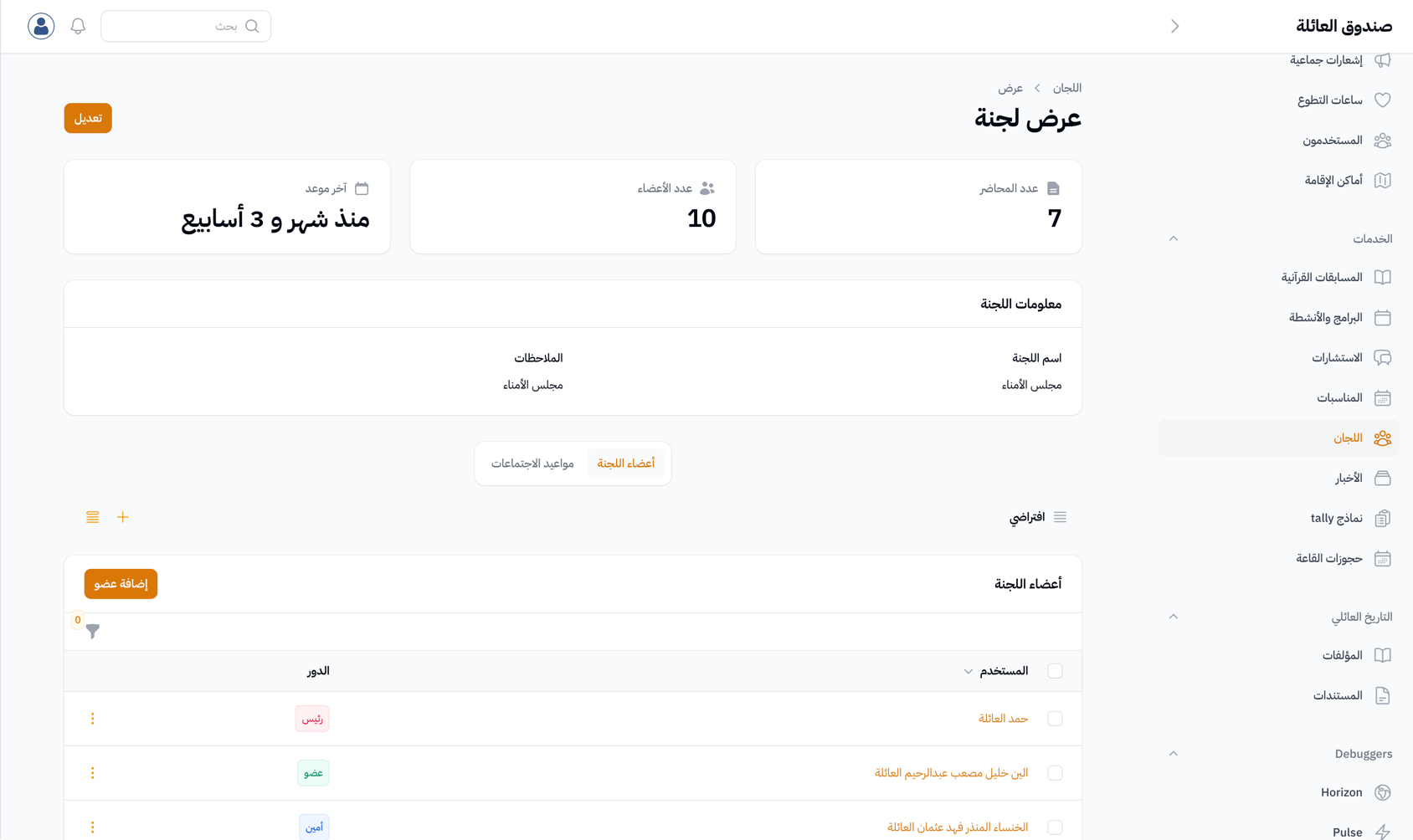Click the ساعات التطوع heart icon
This screenshot has height=840, width=1413.
(x=1382, y=100)
